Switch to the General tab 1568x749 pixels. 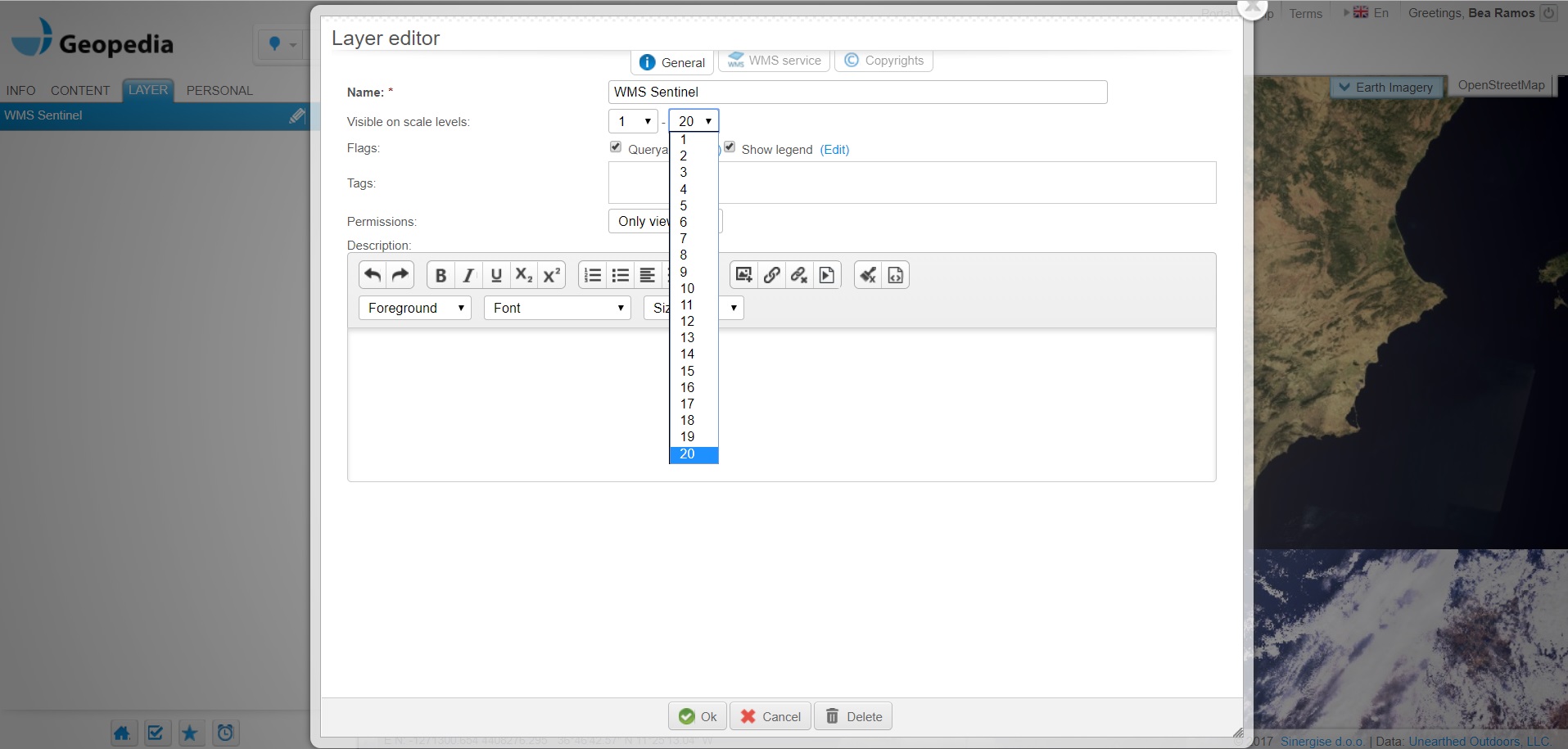pyautogui.click(x=672, y=62)
